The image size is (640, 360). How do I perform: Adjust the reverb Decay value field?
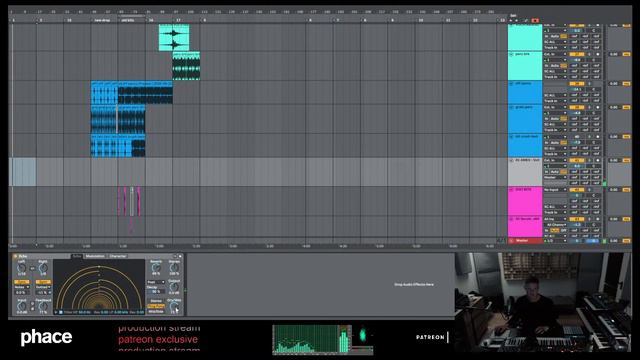point(156,291)
